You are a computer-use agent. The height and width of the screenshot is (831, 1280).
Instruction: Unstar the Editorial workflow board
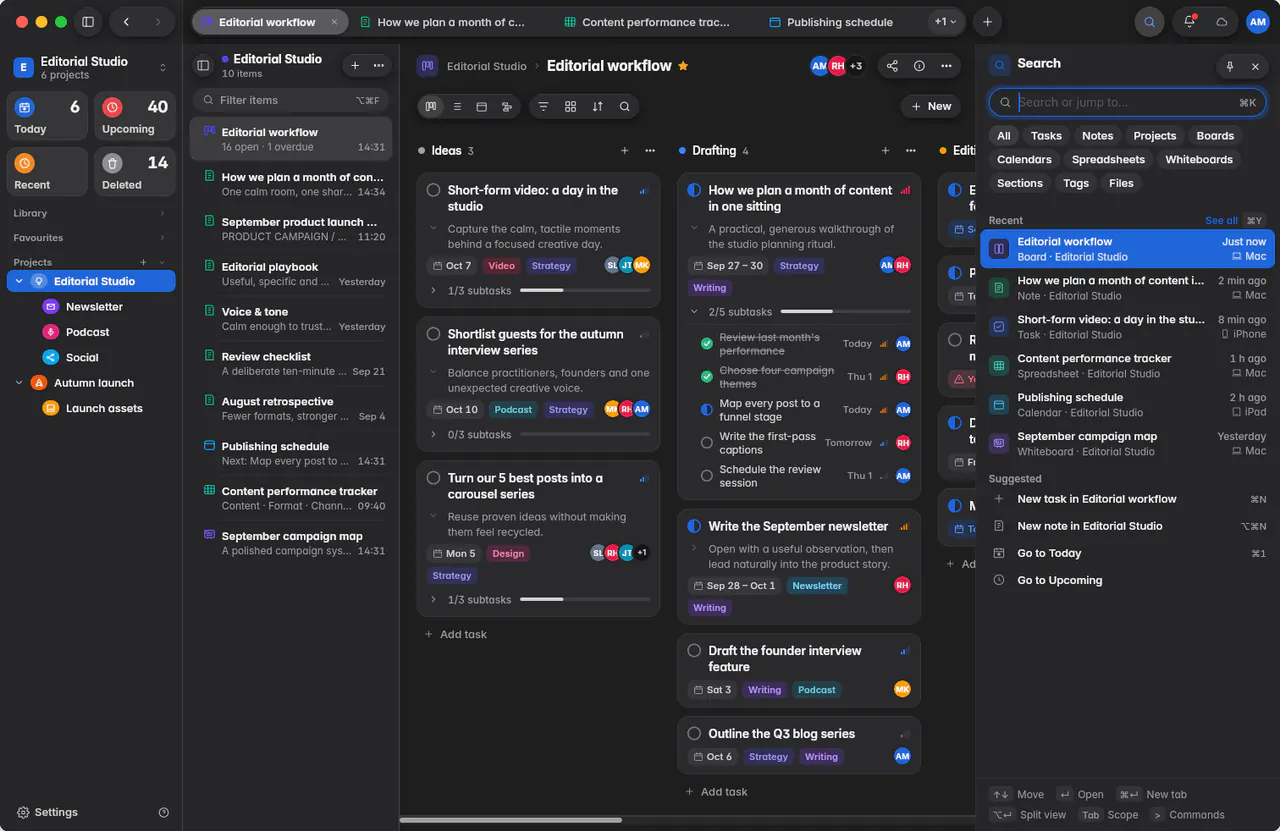tap(684, 66)
